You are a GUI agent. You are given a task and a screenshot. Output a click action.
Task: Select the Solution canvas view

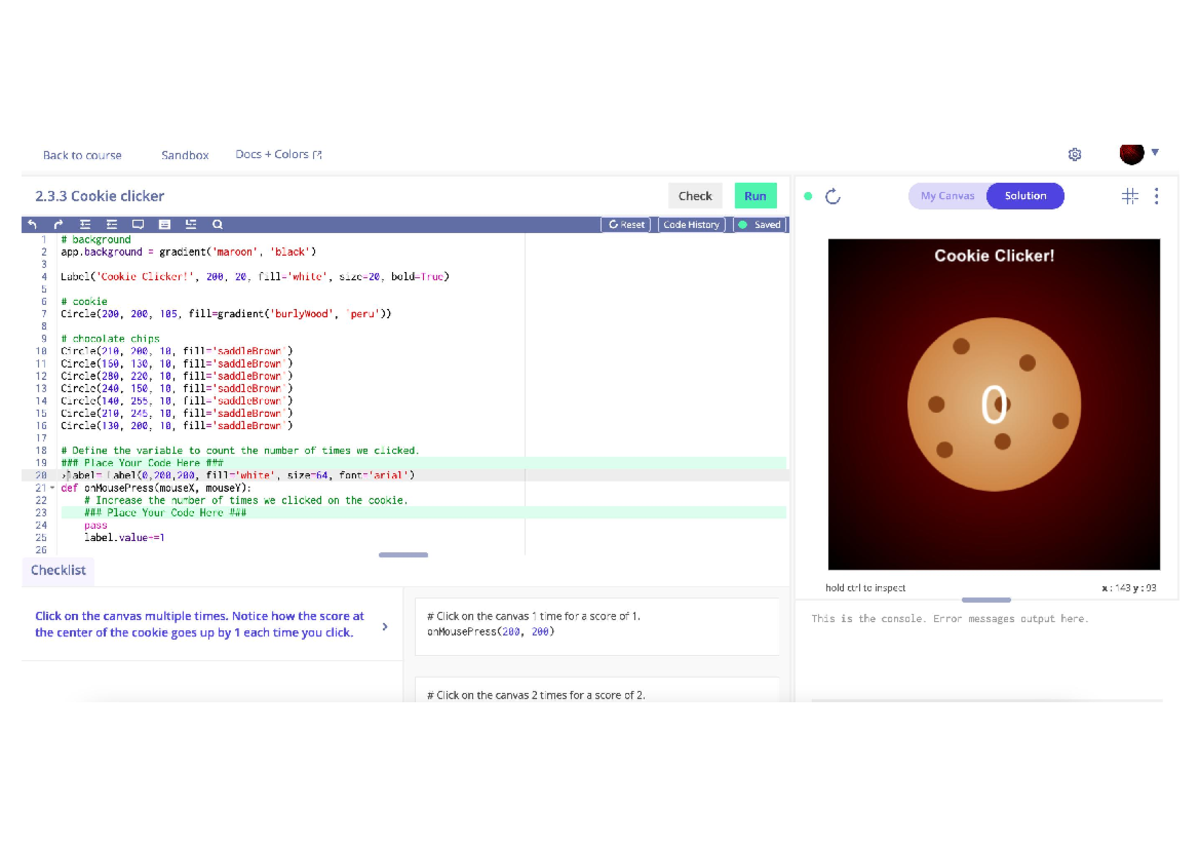coord(1025,196)
